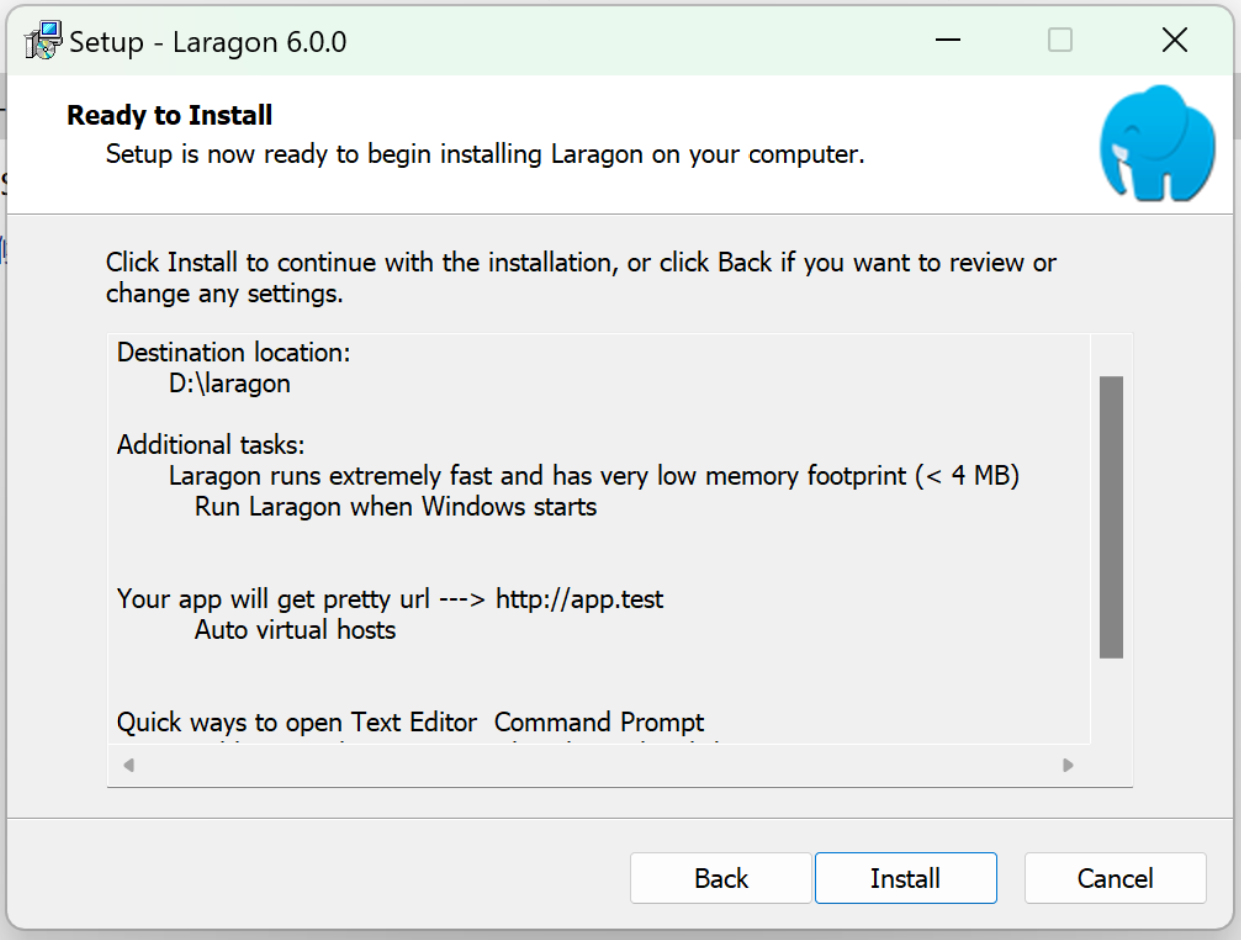Click the 'Setup - Laragon 6.0.0' window title

(208, 42)
